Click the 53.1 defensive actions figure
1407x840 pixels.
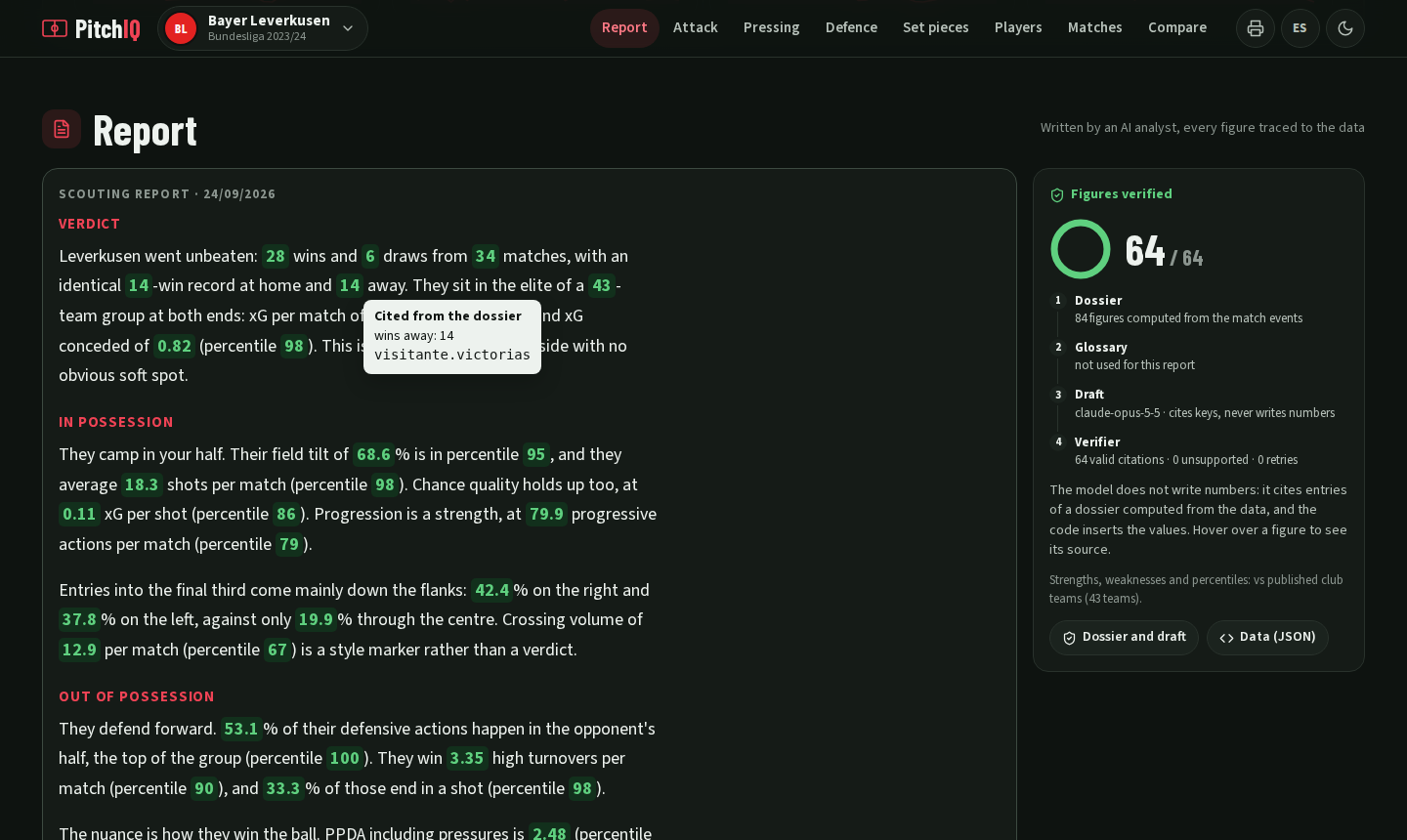pos(241,729)
